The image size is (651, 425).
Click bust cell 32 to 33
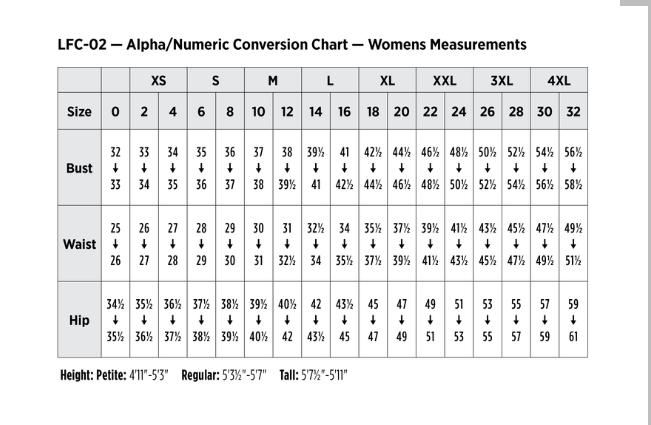(115, 168)
